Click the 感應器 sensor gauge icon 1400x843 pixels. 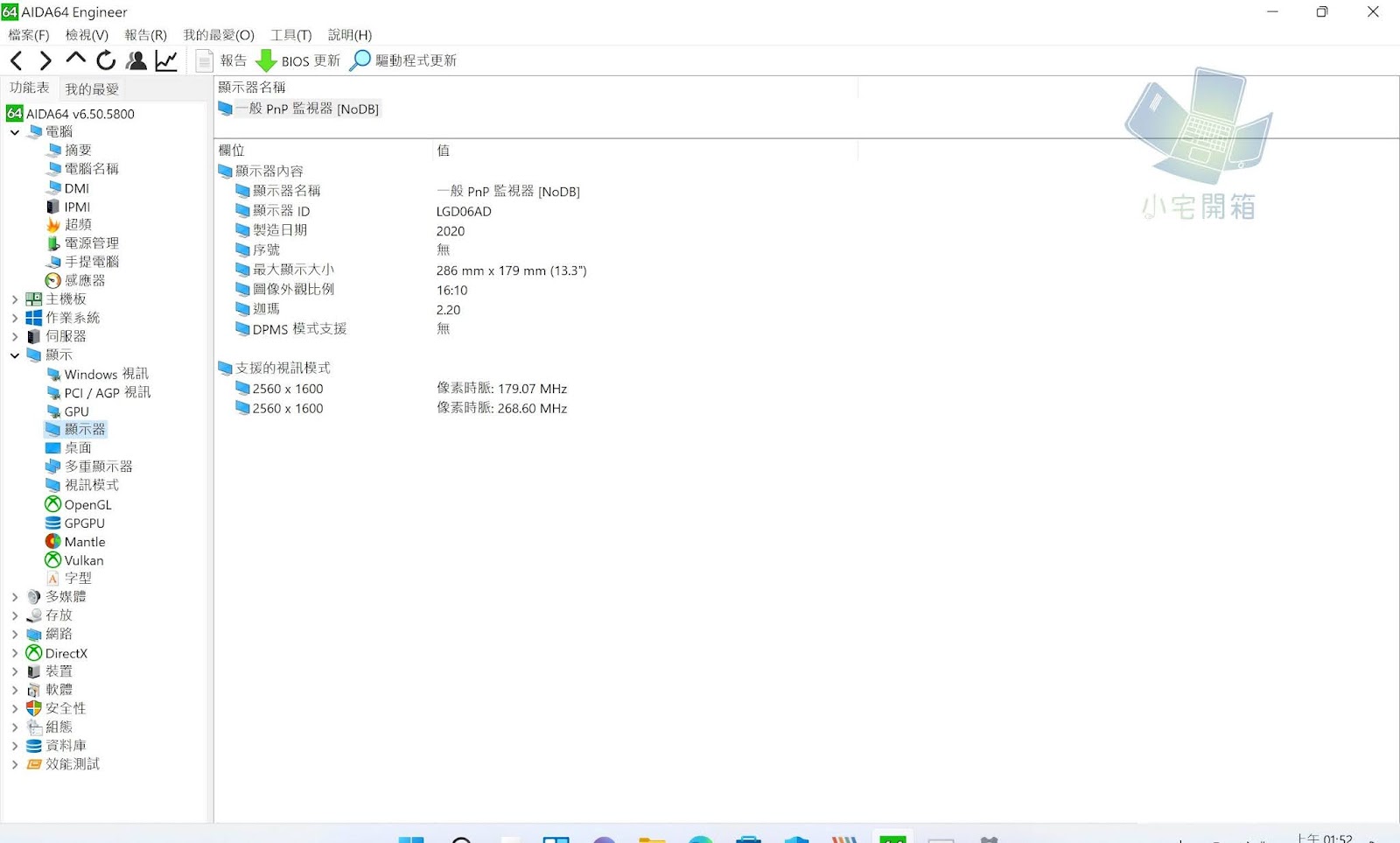point(53,281)
